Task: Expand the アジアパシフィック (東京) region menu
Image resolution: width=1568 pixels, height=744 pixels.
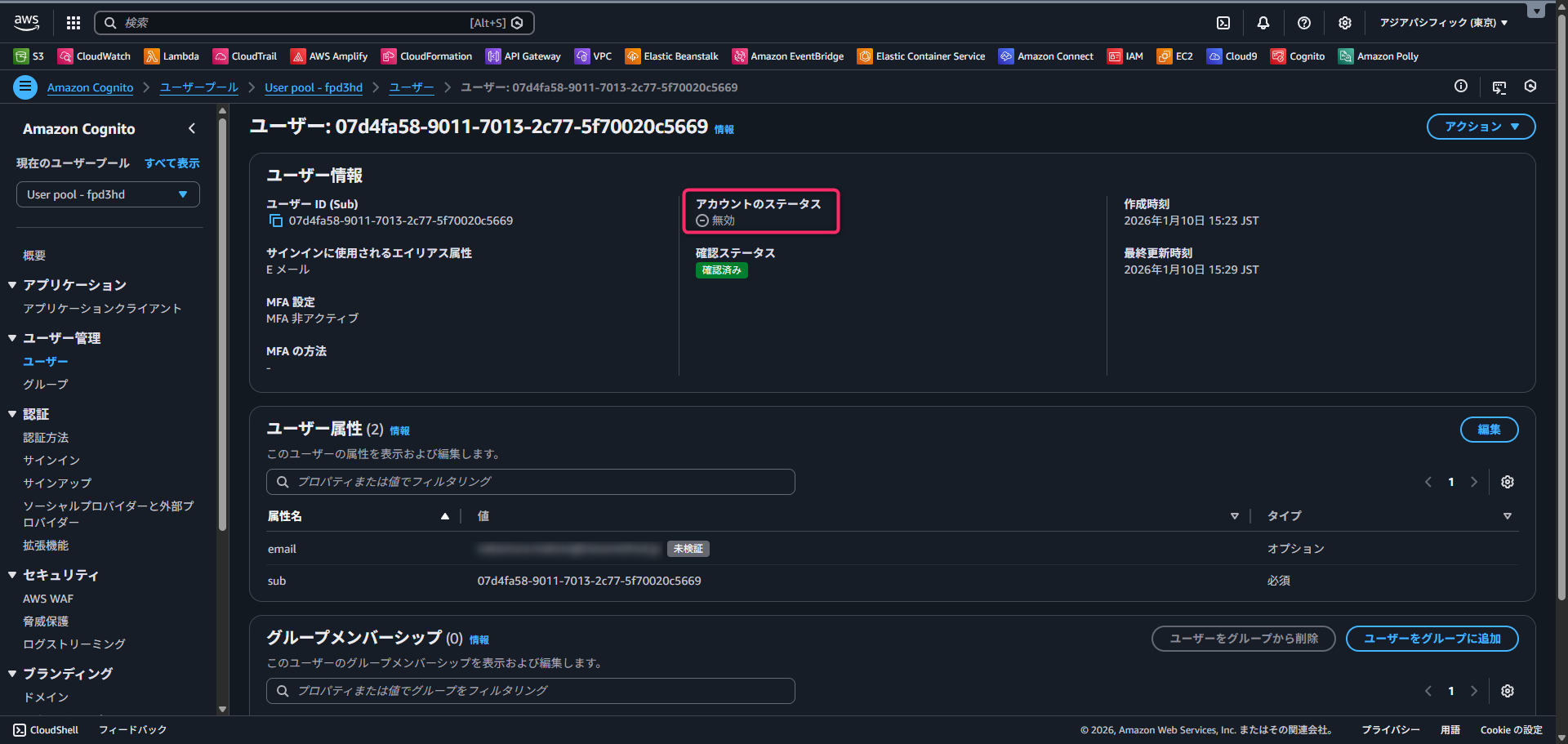Action: click(x=1443, y=23)
